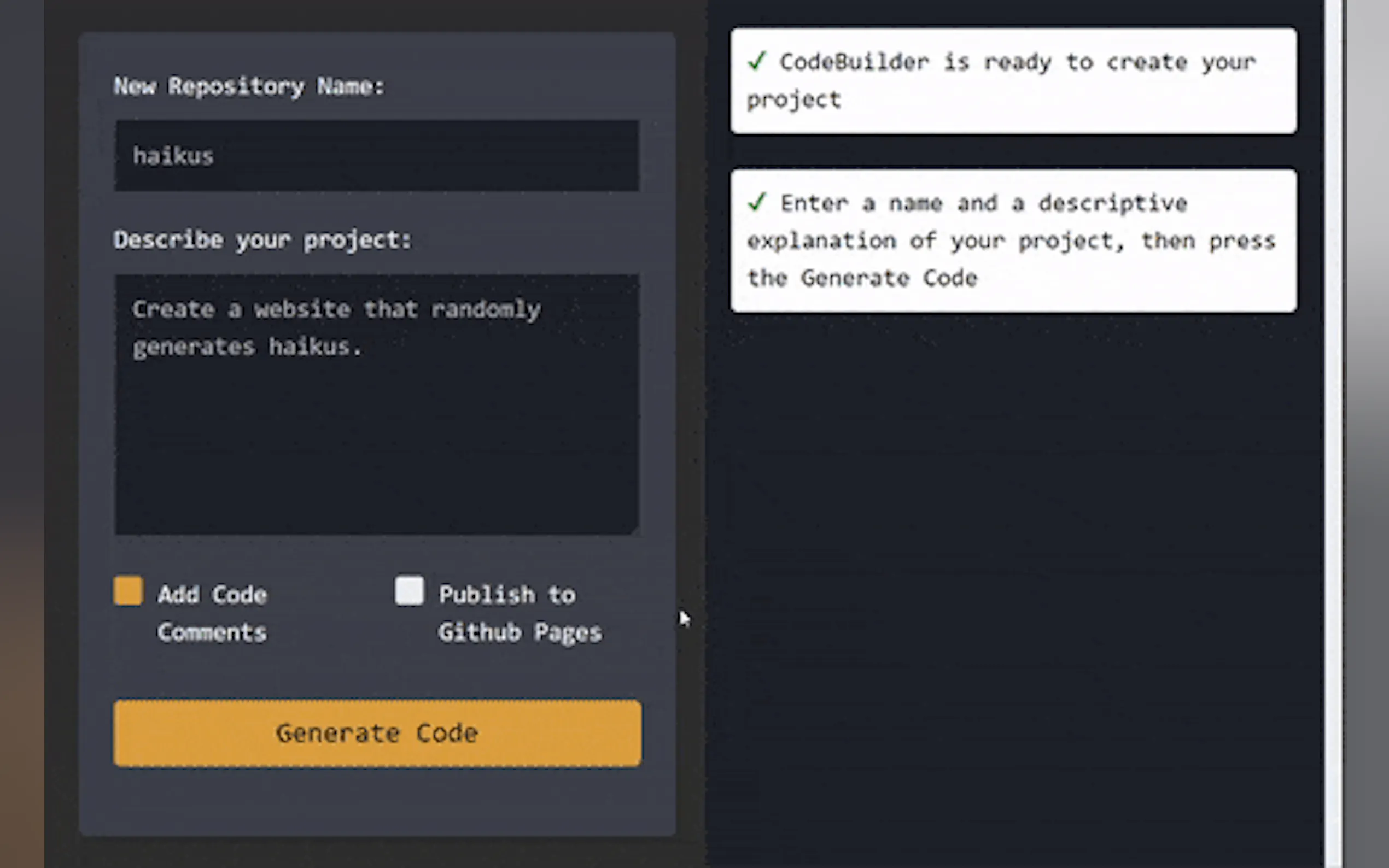The image size is (1389, 868).
Task: Click the 'Describe your project:' label
Action: [262, 240]
